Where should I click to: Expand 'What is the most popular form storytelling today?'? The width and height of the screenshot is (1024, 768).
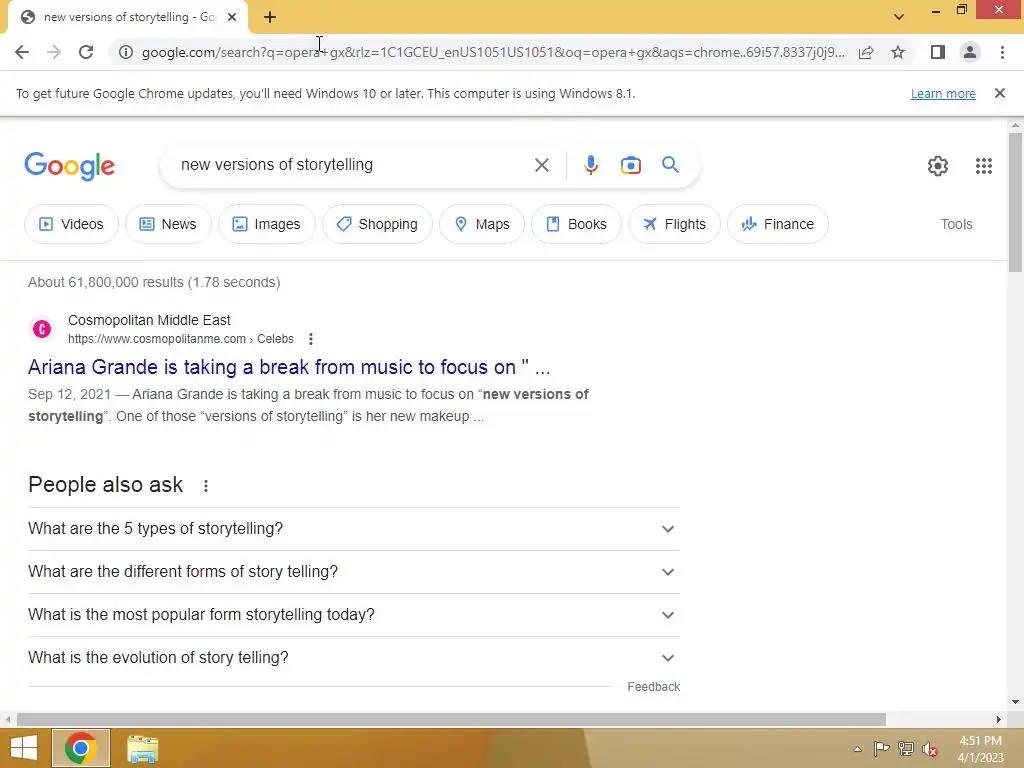point(353,615)
